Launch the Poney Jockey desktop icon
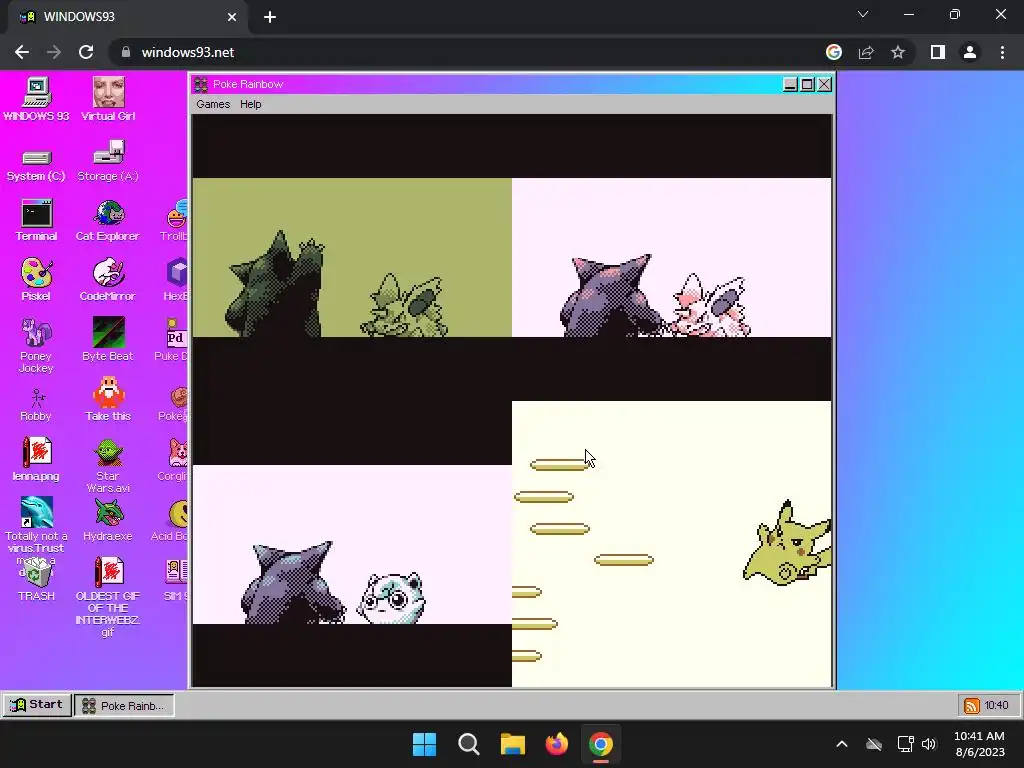Image resolution: width=1024 pixels, height=768 pixels. pyautogui.click(x=37, y=346)
